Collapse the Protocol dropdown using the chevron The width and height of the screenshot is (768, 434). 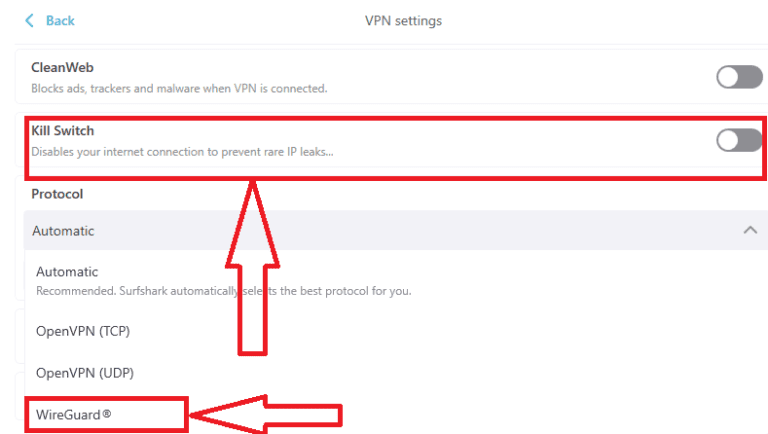[750, 230]
